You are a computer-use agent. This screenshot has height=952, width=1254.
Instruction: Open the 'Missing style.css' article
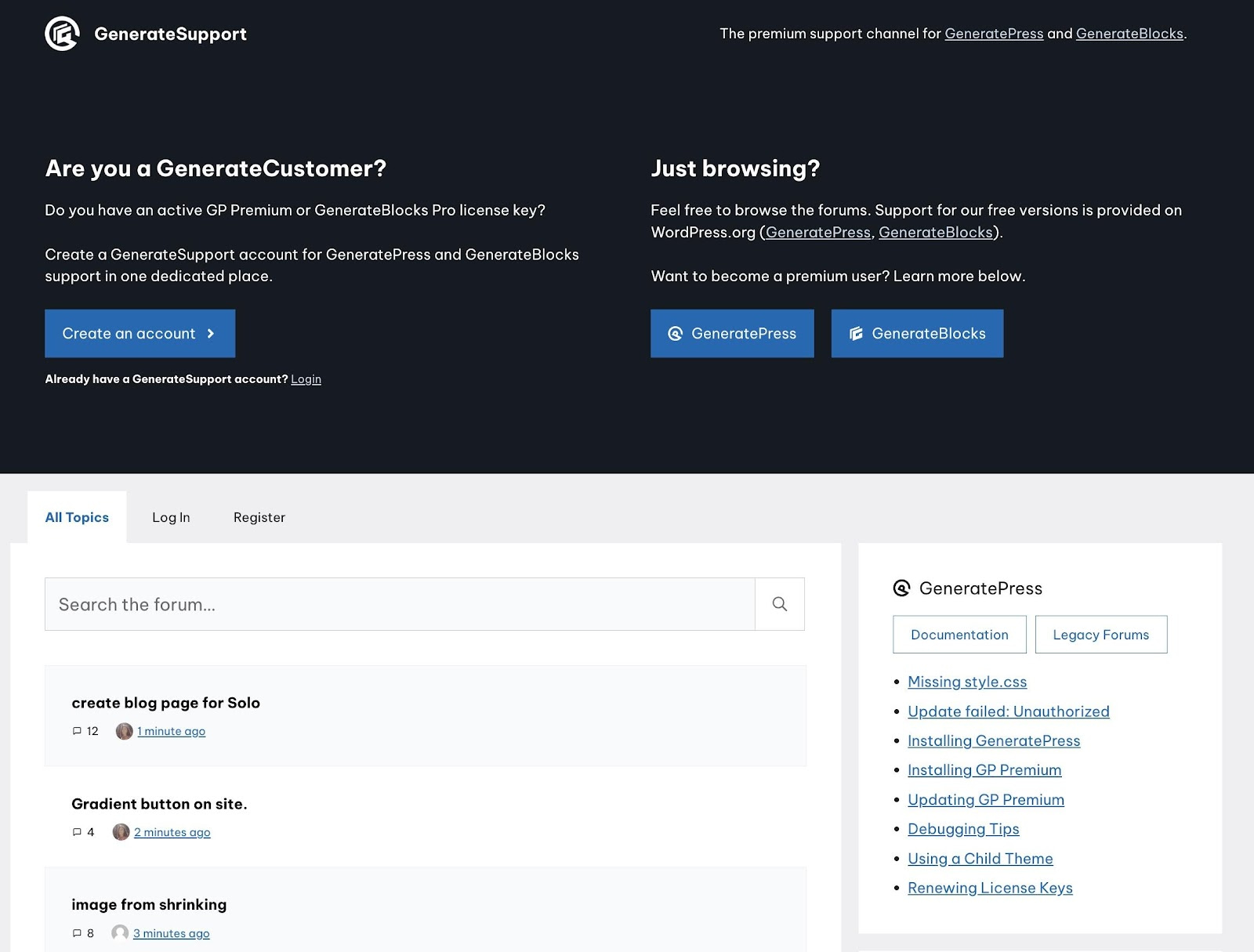(x=967, y=682)
